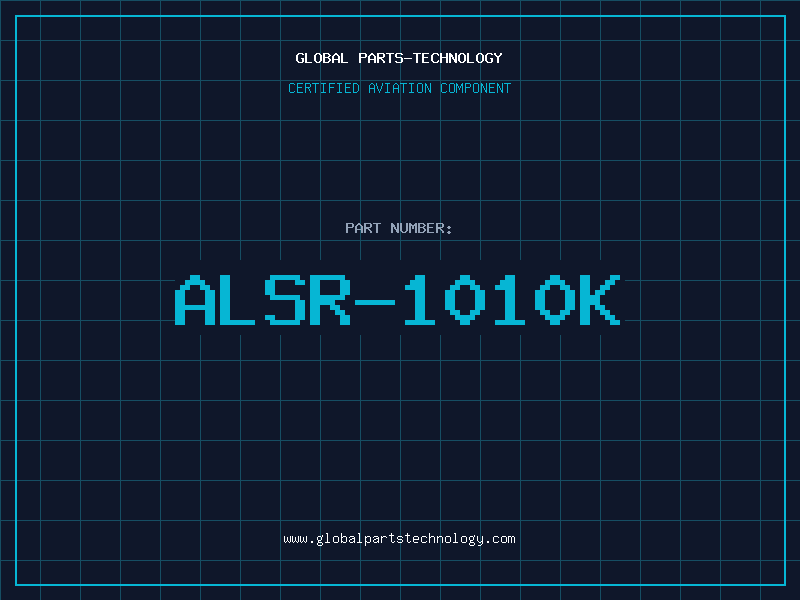Viewport: 800px width, 600px height.
Task: Click the PART NUMBER: label
Action: 399,228
